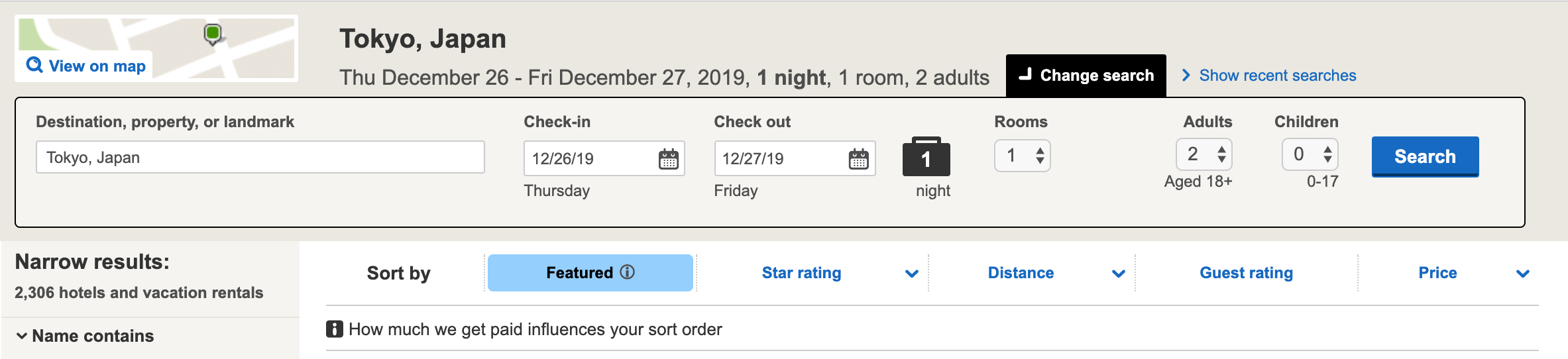Click the destination text field
The height and width of the screenshot is (359, 1568).
coord(260,158)
